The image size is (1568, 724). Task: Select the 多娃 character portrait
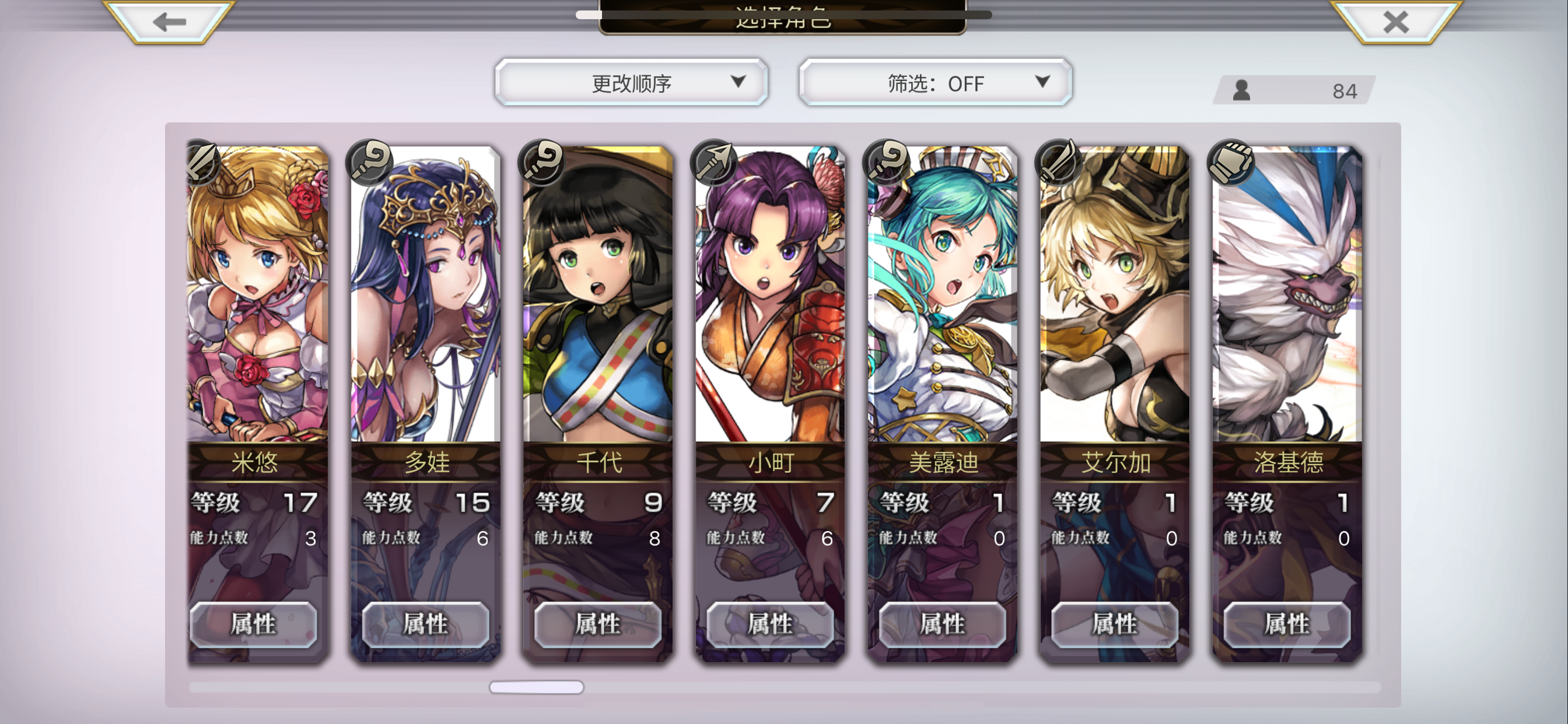[x=425, y=294]
